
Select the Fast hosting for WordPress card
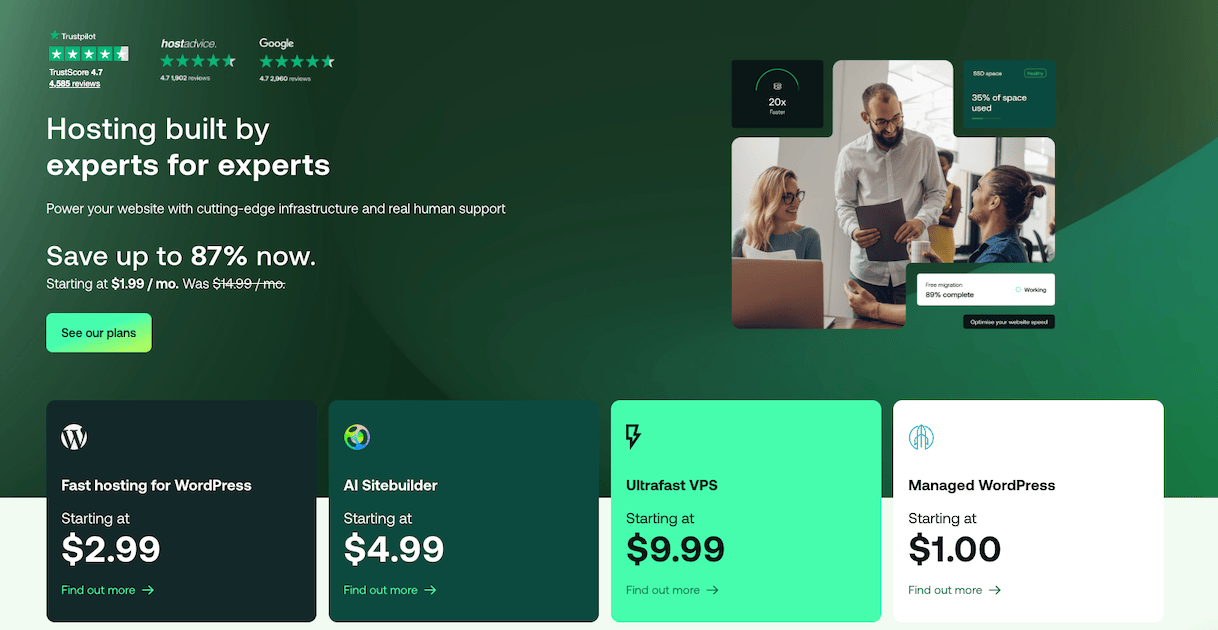(x=181, y=511)
